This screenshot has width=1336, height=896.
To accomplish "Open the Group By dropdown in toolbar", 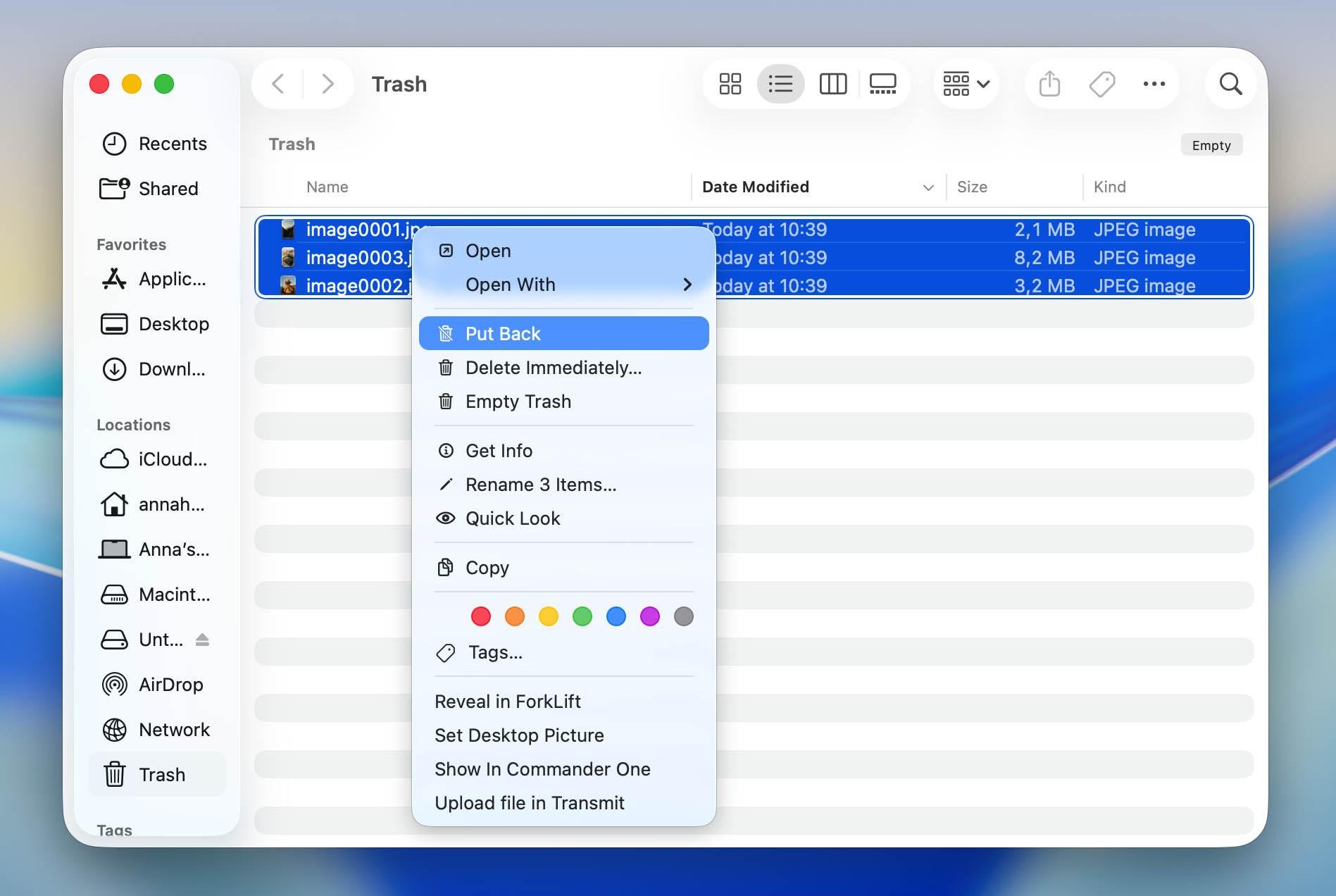I will click(966, 84).
